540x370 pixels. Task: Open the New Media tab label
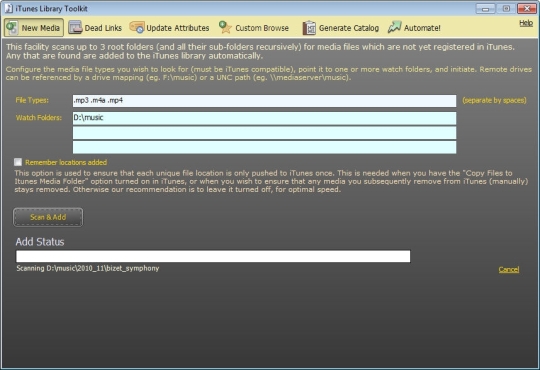click(x=41, y=28)
